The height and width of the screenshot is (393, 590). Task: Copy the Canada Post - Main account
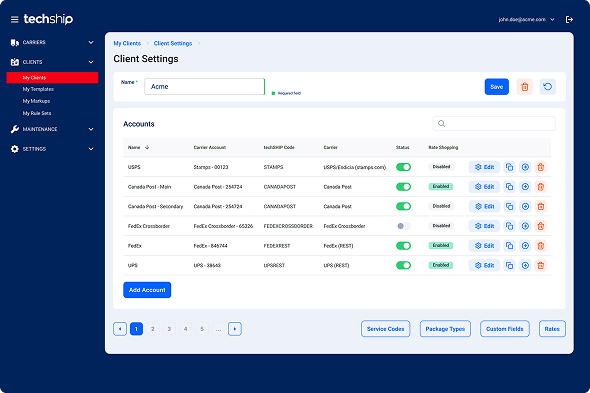point(509,187)
